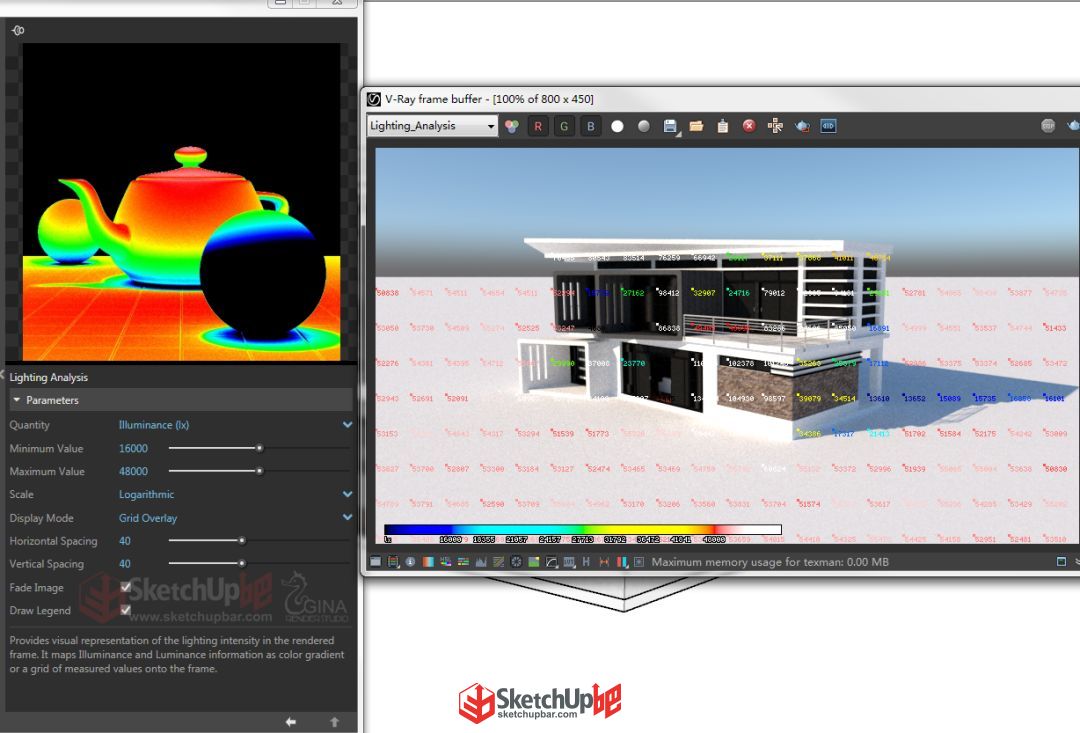Toggle background image green icon
This screenshot has height=733, width=1080.
tap(534, 561)
